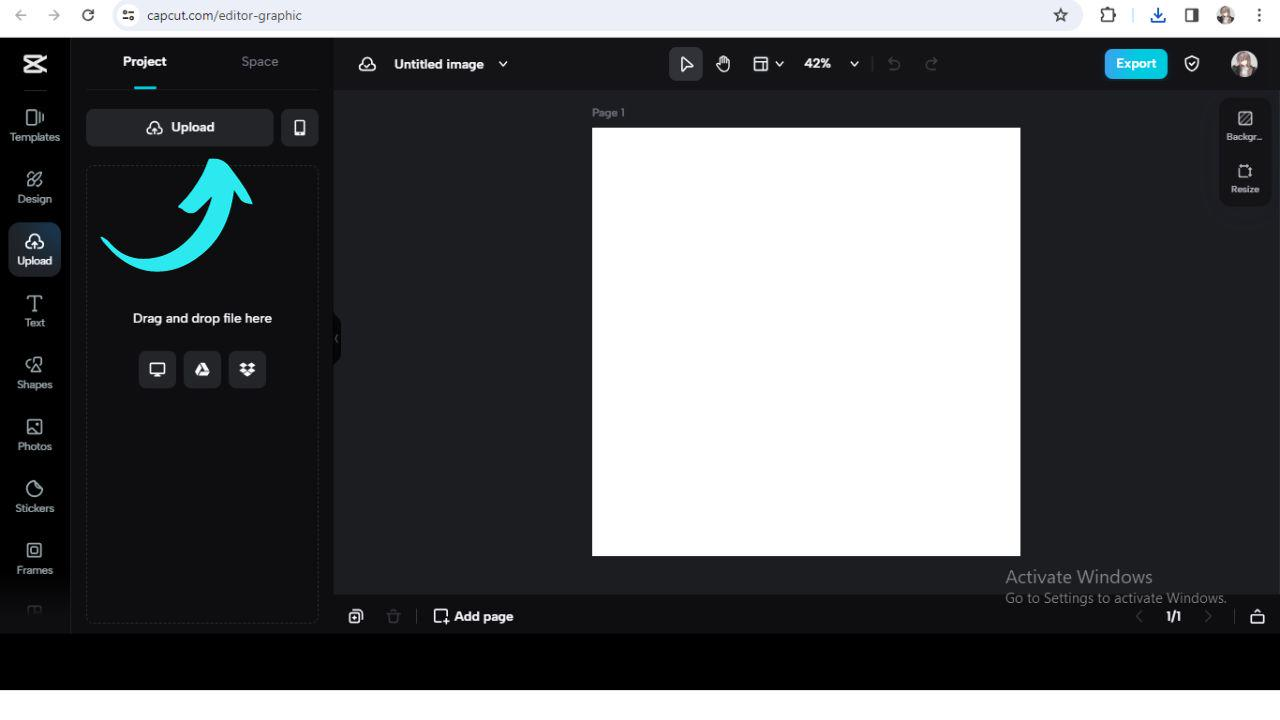Screen dimensions: 1280x720
Task: Select the Shapes tool
Action: 34,372
